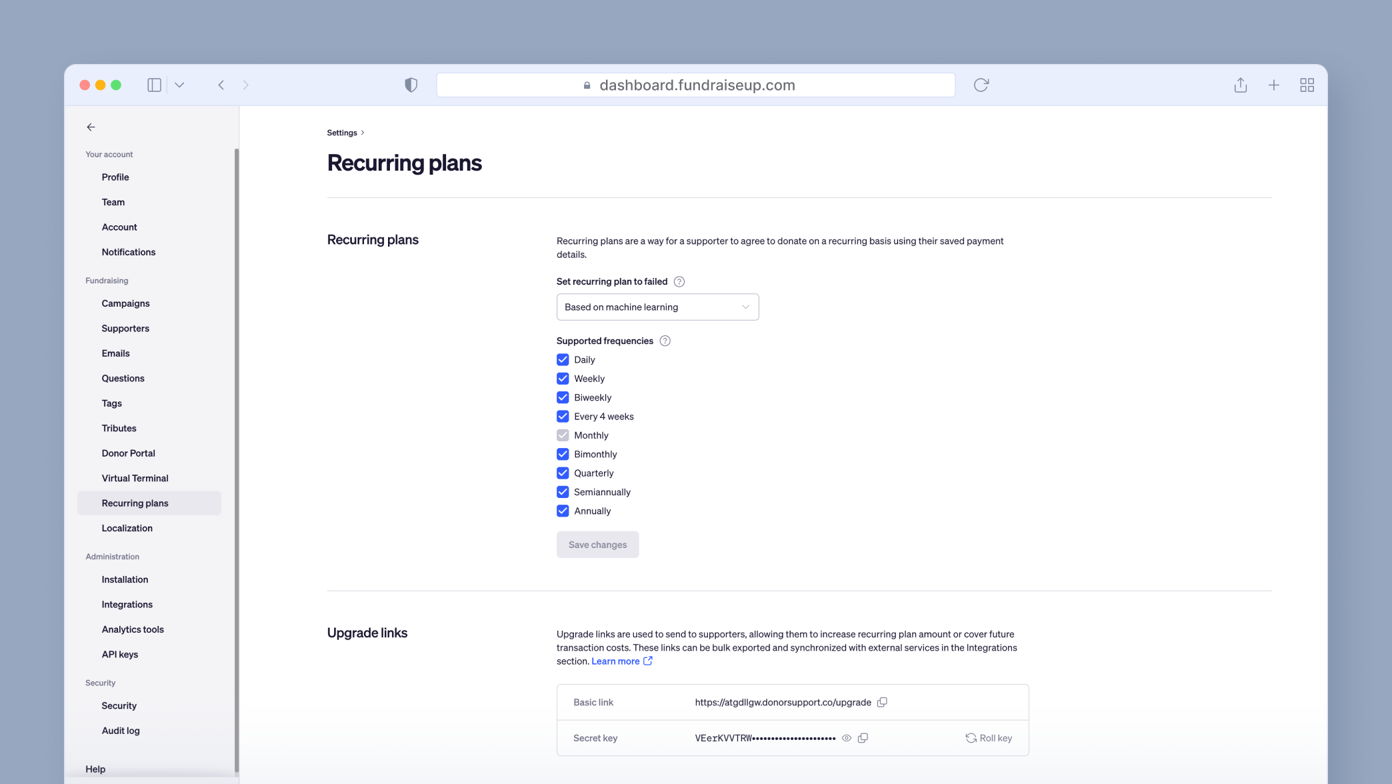Viewport: 1392px width, 784px height.
Task: Uncheck the Every 4 weeks checkbox
Action: pos(563,417)
